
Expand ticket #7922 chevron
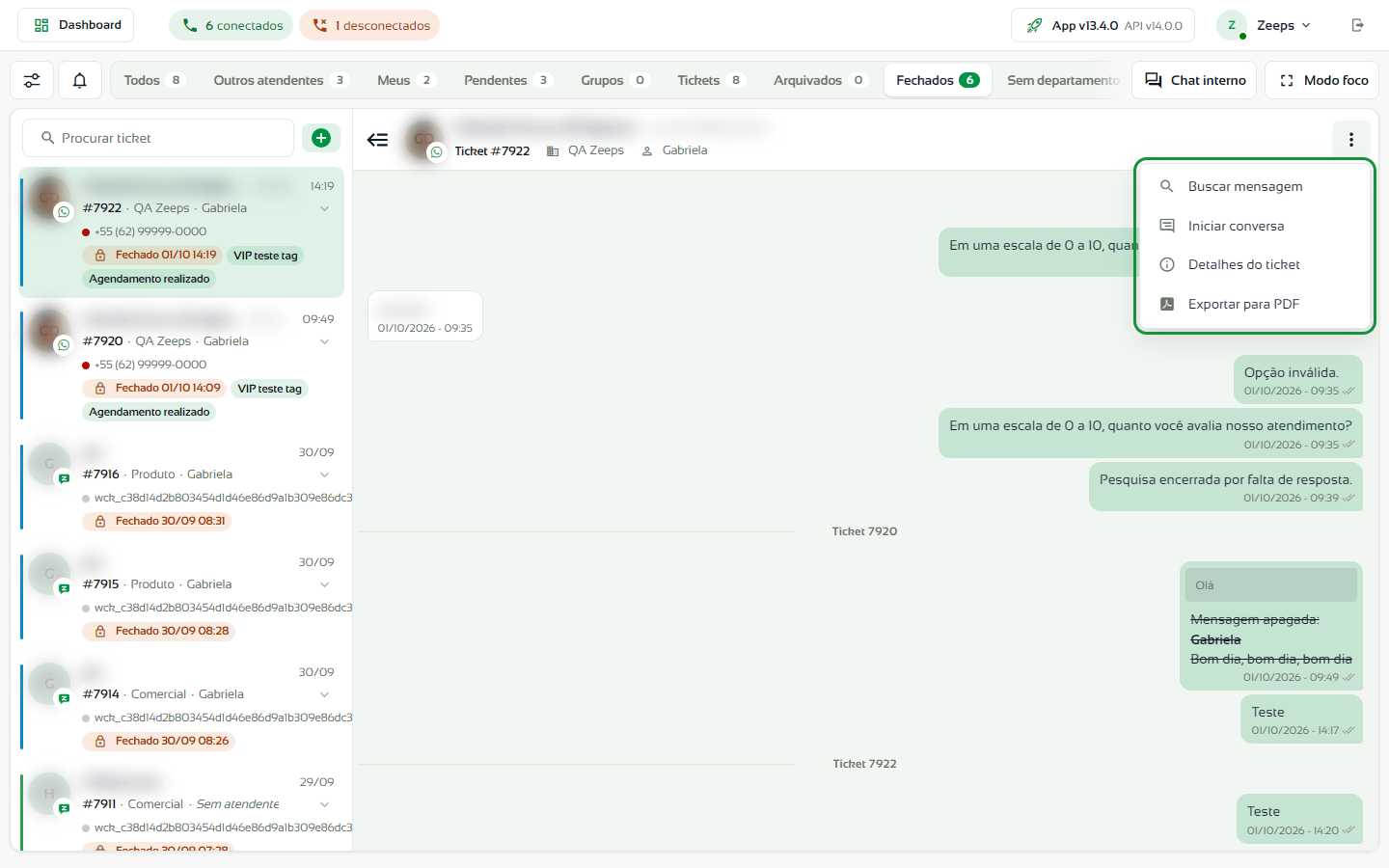click(x=324, y=208)
